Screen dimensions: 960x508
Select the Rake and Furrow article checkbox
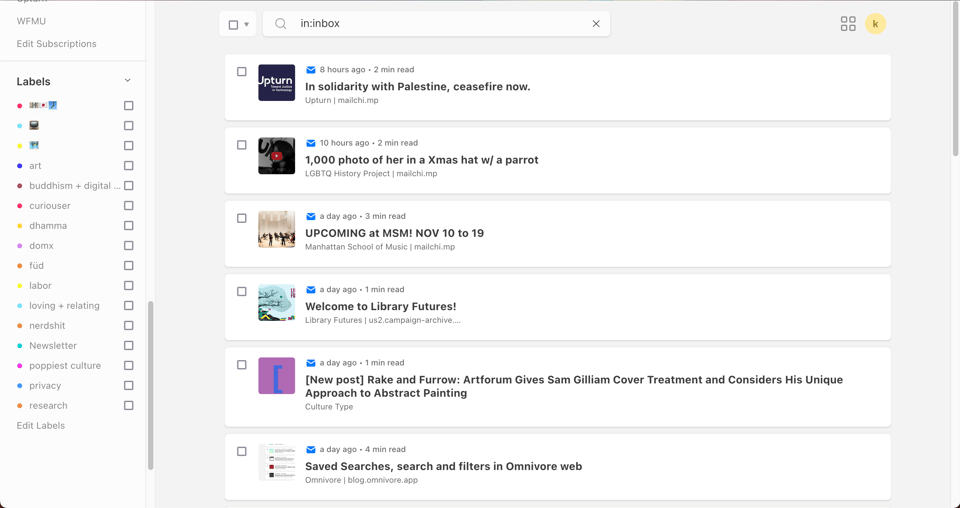(242, 365)
